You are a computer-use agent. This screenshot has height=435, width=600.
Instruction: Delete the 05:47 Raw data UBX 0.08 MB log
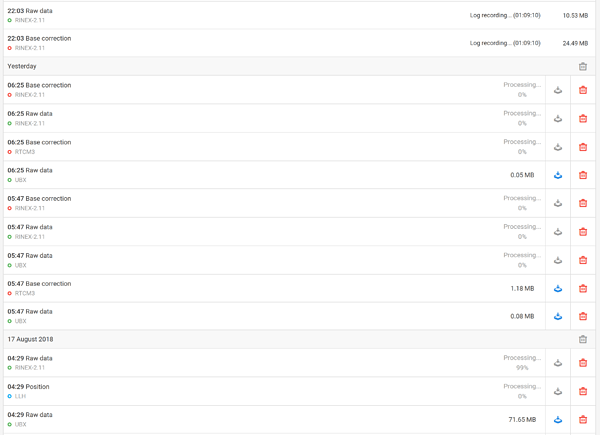coord(583,316)
